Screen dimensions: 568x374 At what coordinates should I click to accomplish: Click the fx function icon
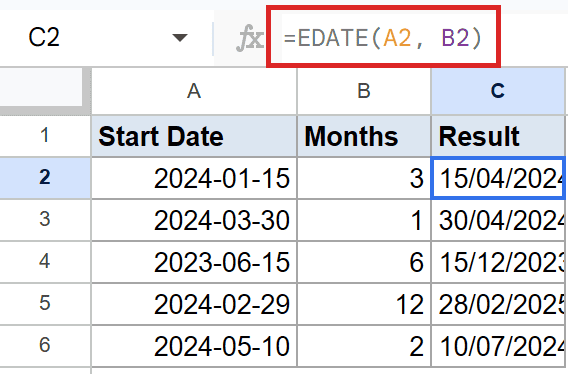tap(250, 38)
